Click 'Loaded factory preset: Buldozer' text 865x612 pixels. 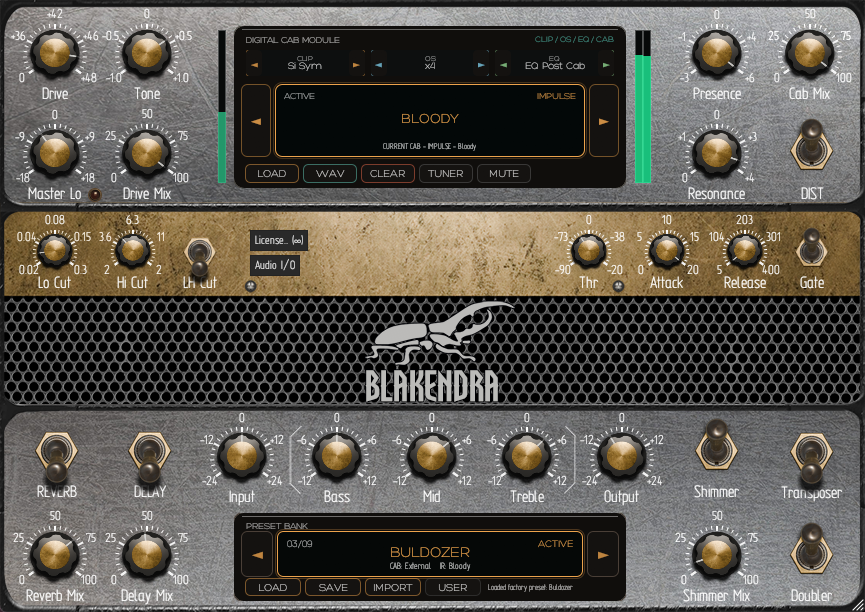[x=530, y=587]
